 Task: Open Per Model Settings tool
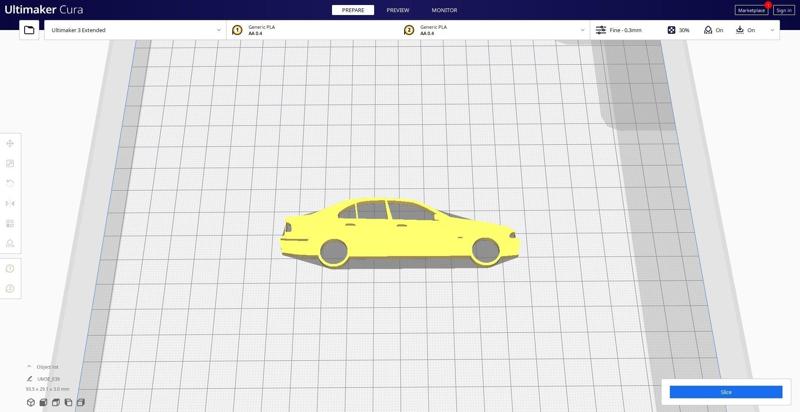tap(10, 223)
